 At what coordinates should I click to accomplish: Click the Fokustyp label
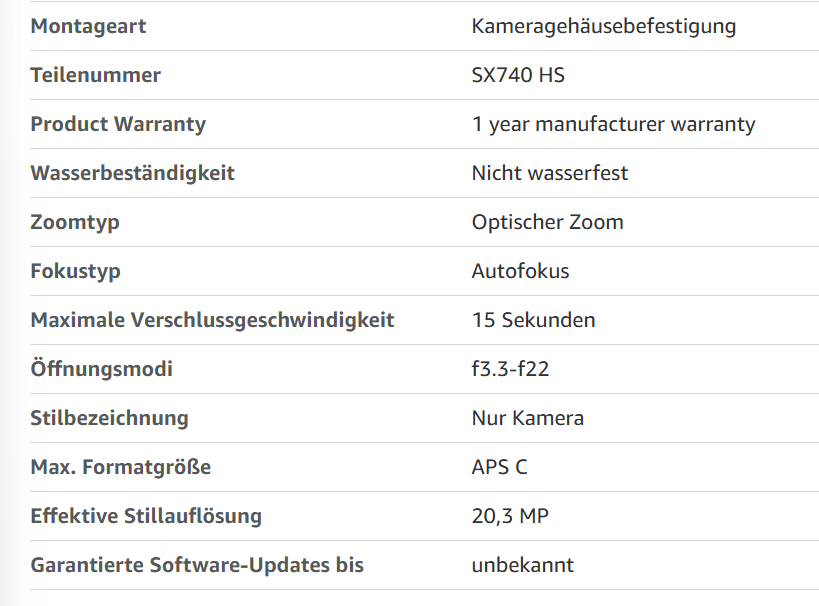click(x=75, y=272)
